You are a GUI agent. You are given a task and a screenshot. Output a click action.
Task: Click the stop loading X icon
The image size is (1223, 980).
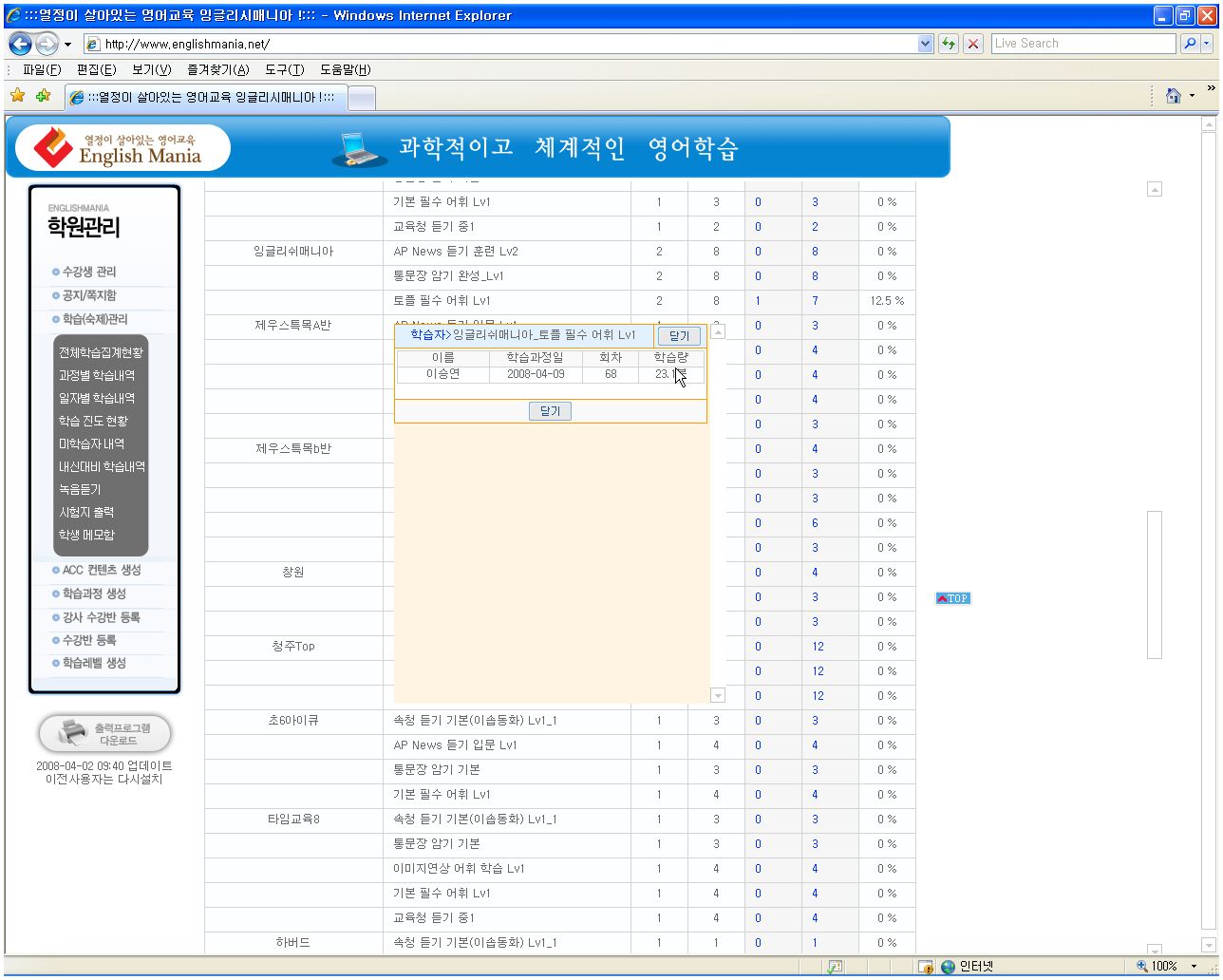point(972,44)
